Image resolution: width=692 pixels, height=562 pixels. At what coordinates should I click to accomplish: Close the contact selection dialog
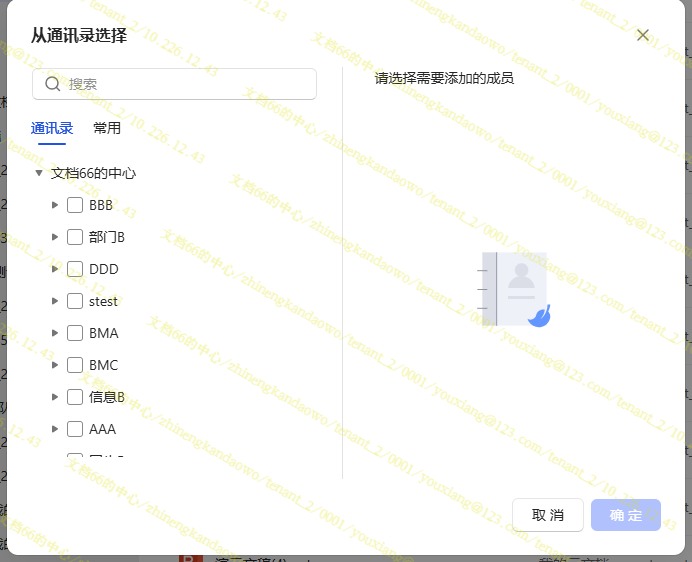[x=643, y=35]
